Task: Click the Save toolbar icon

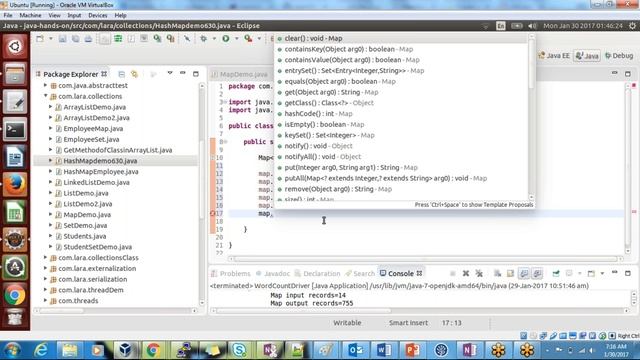Action: click(62, 39)
